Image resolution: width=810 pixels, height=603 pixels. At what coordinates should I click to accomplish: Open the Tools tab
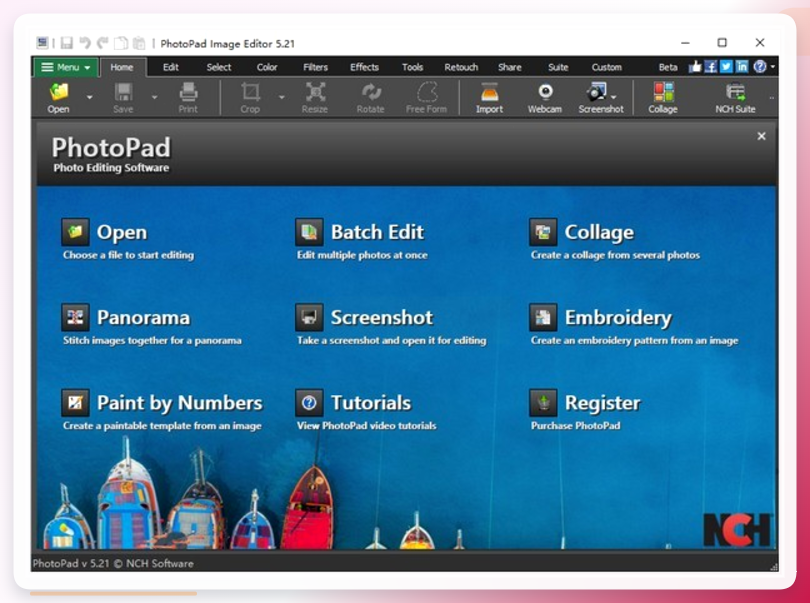(x=412, y=67)
